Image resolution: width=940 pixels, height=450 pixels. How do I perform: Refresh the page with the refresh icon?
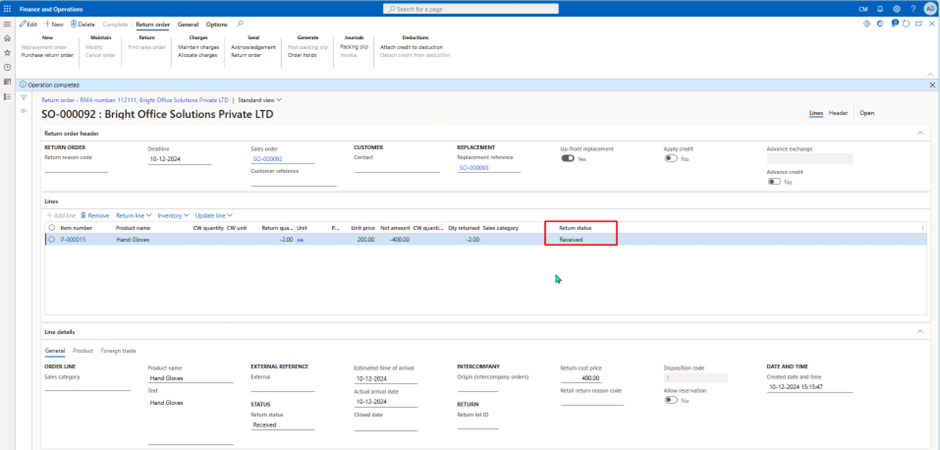[906, 24]
